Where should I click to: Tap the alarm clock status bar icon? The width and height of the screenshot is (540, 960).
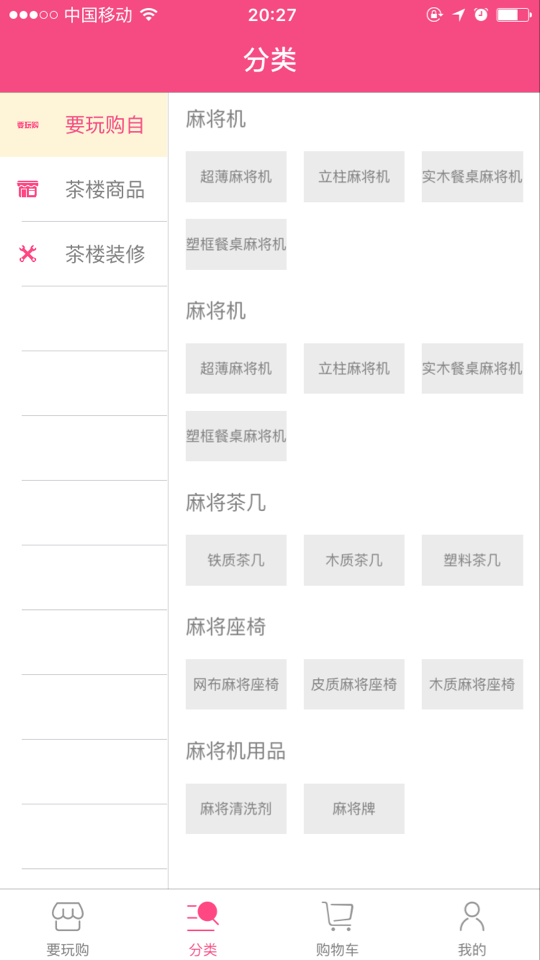tap(481, 15)
